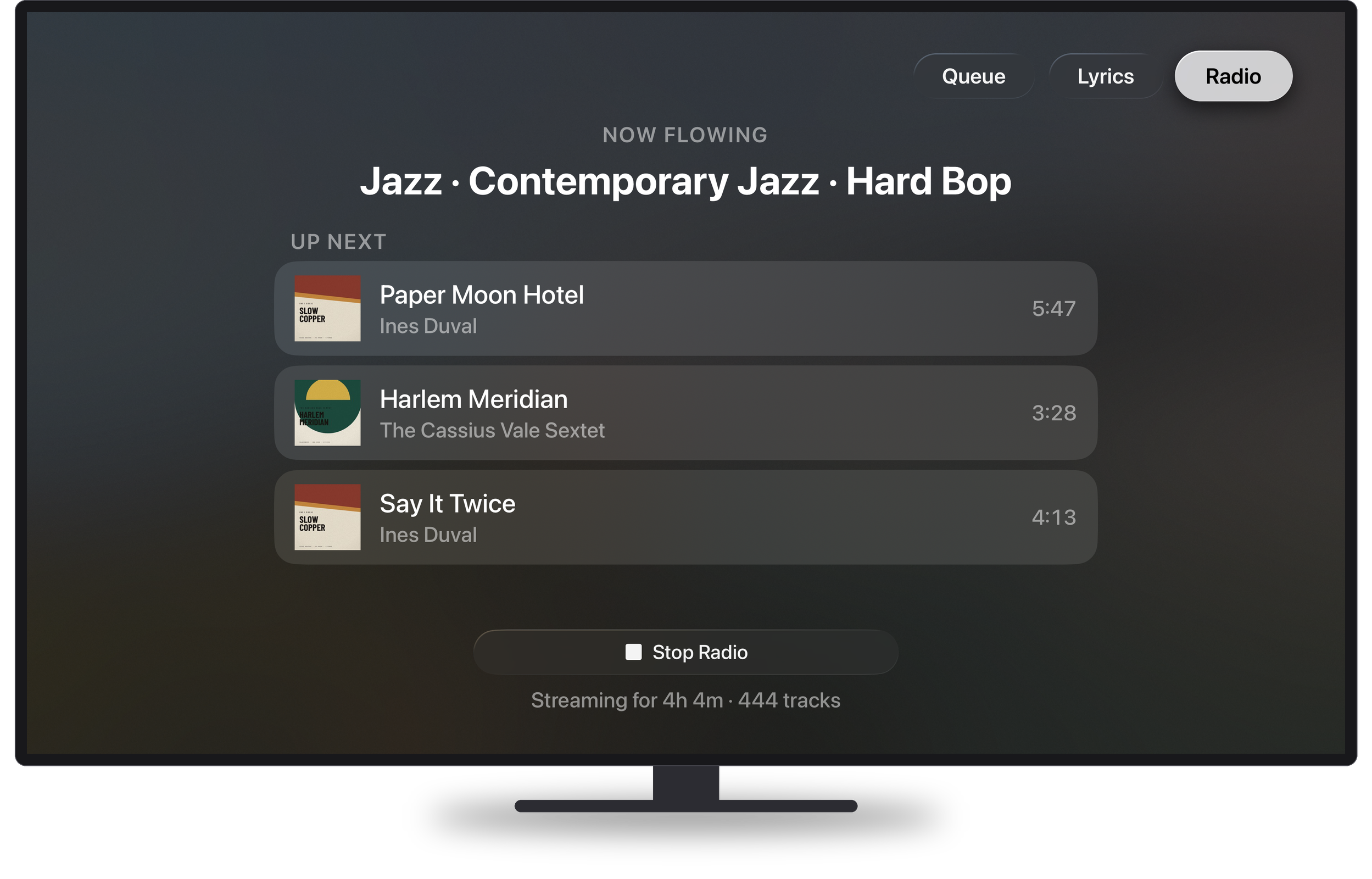Click the 4:13 duration
Image resolution: width=1372 pixels, height=879 pixels.
pyautogui.click(x=1053, y=517)
